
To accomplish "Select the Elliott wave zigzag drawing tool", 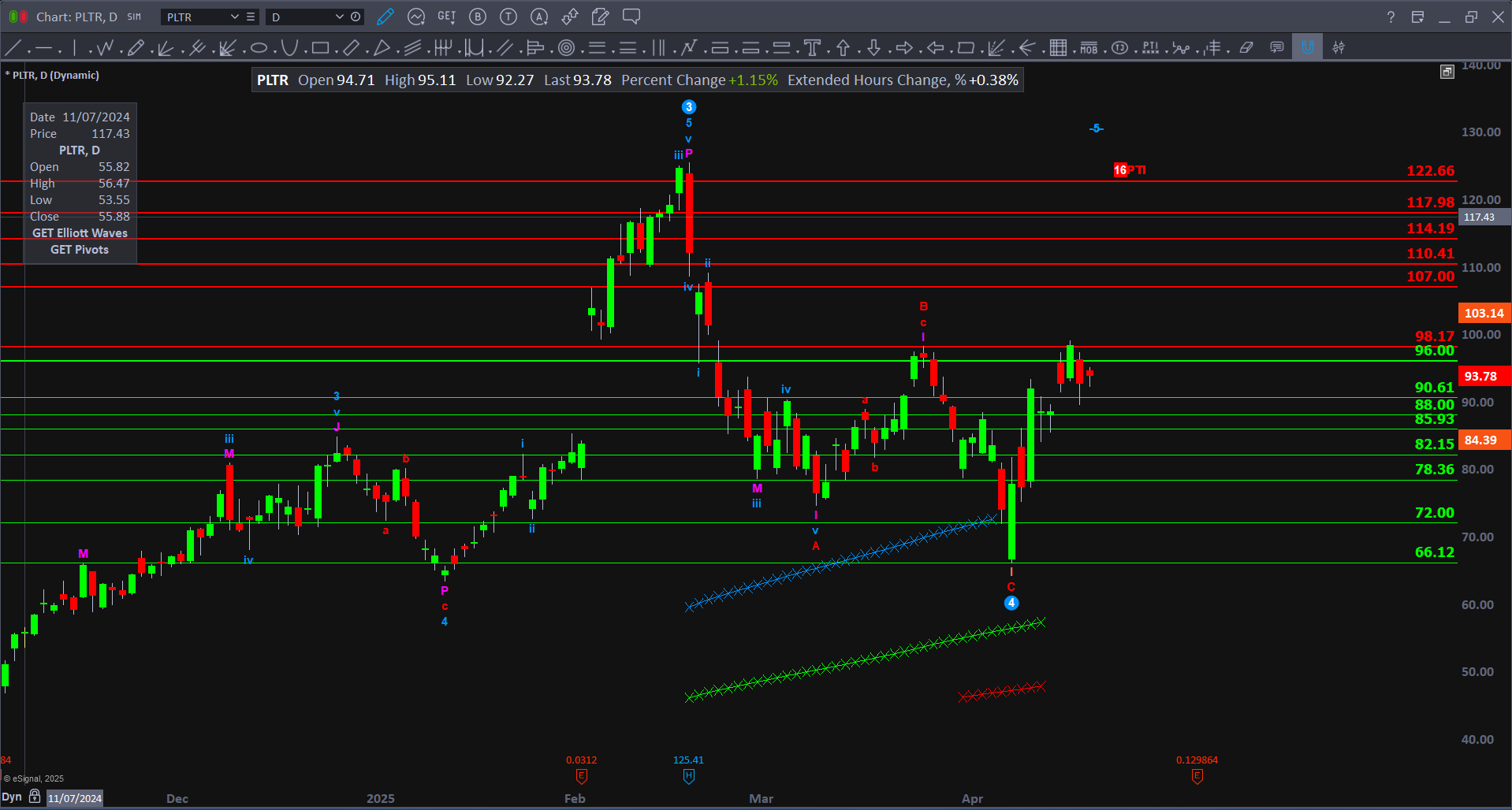I will coord(105,48).
